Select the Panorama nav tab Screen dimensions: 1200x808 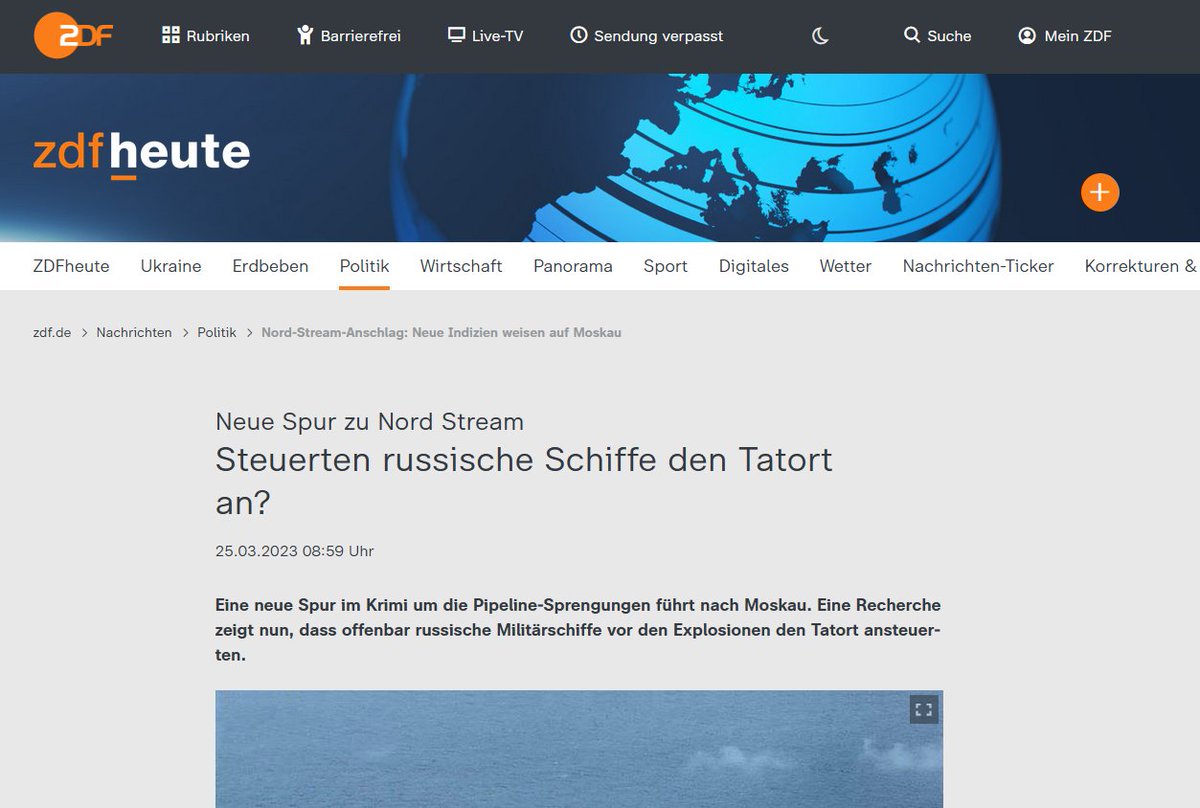573,266
